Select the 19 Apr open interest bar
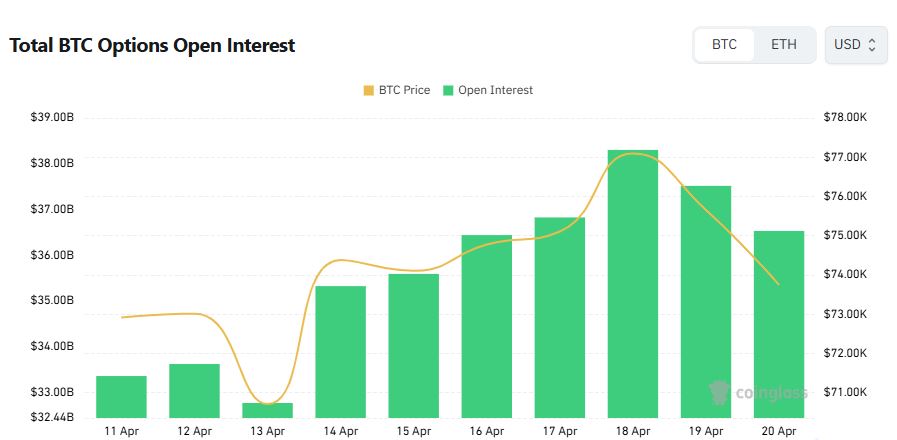The height and width of the screenshot is (440, 897). [x=706, y=301]
